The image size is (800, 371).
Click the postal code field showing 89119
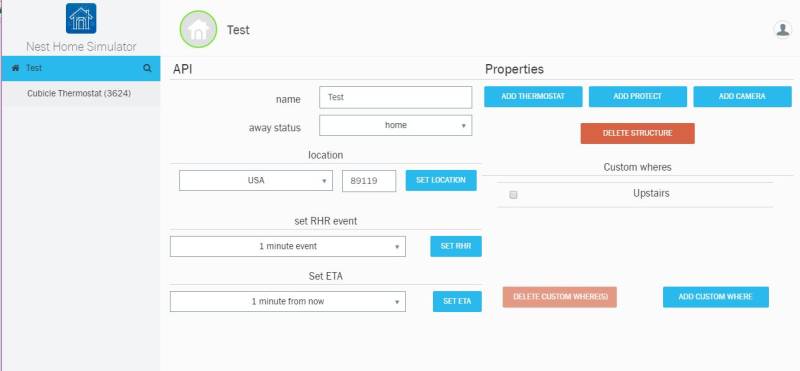(369, 181)
